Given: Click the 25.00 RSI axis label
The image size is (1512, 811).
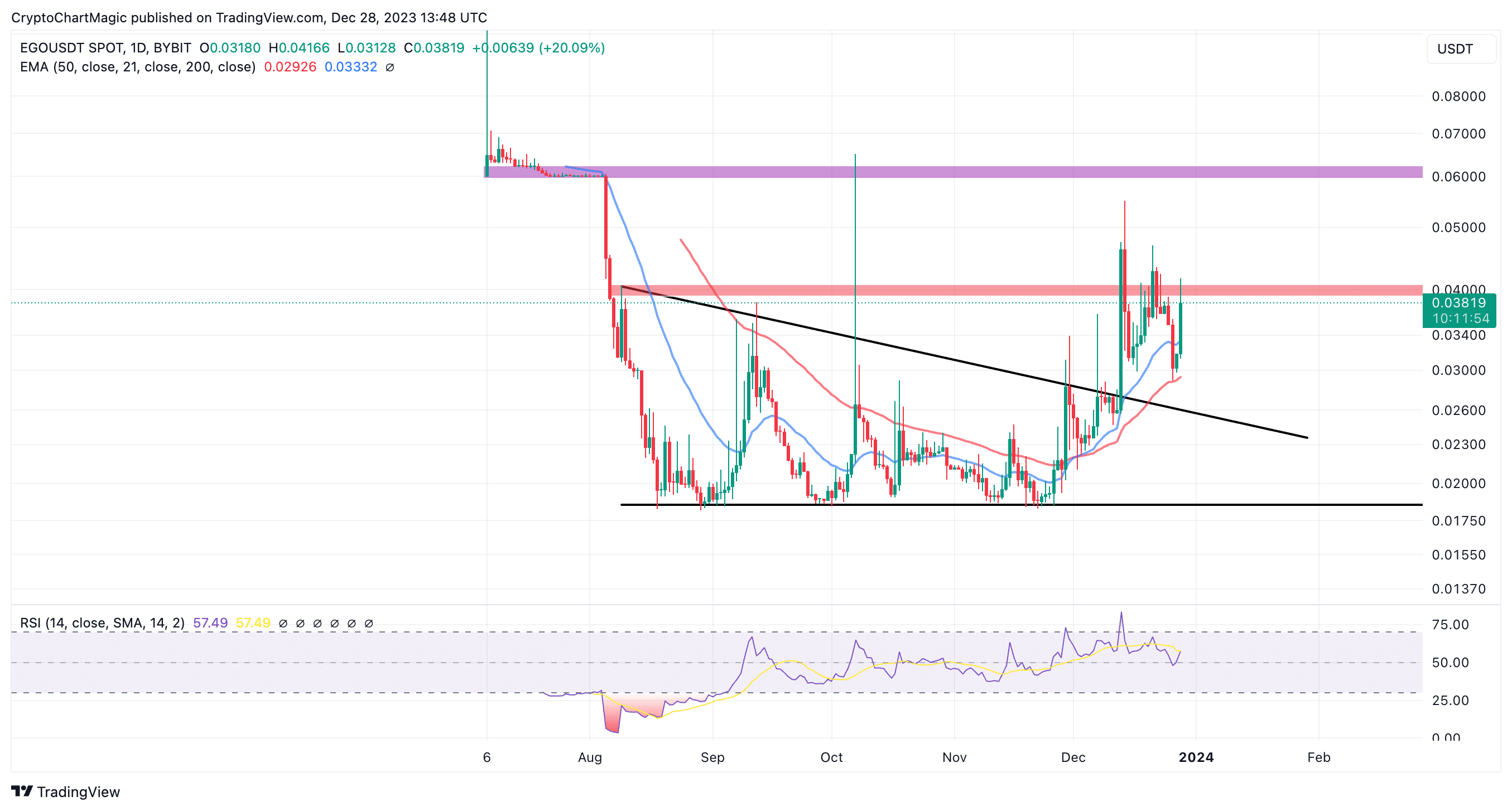Looking at the screenshot, I should click(x=1450, y=700).
